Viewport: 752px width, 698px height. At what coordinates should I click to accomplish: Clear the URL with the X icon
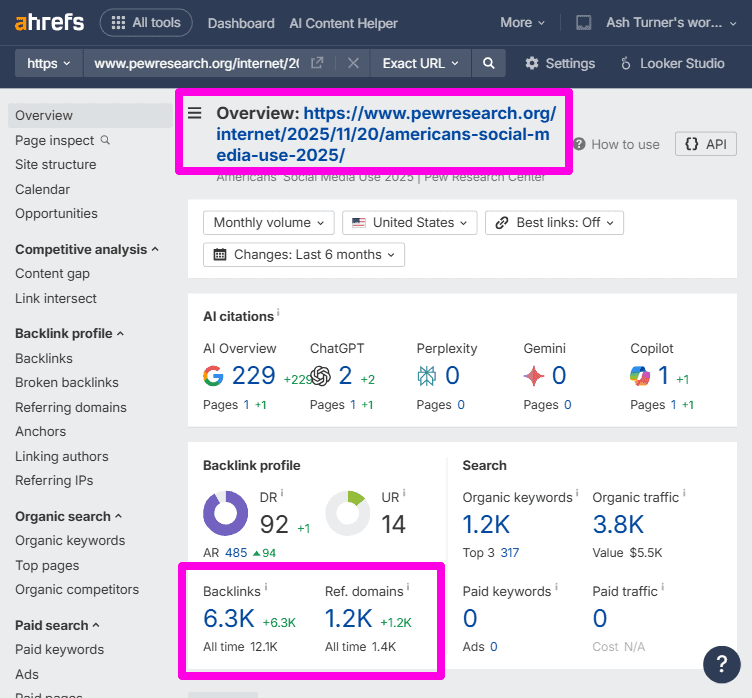[353, 63]
